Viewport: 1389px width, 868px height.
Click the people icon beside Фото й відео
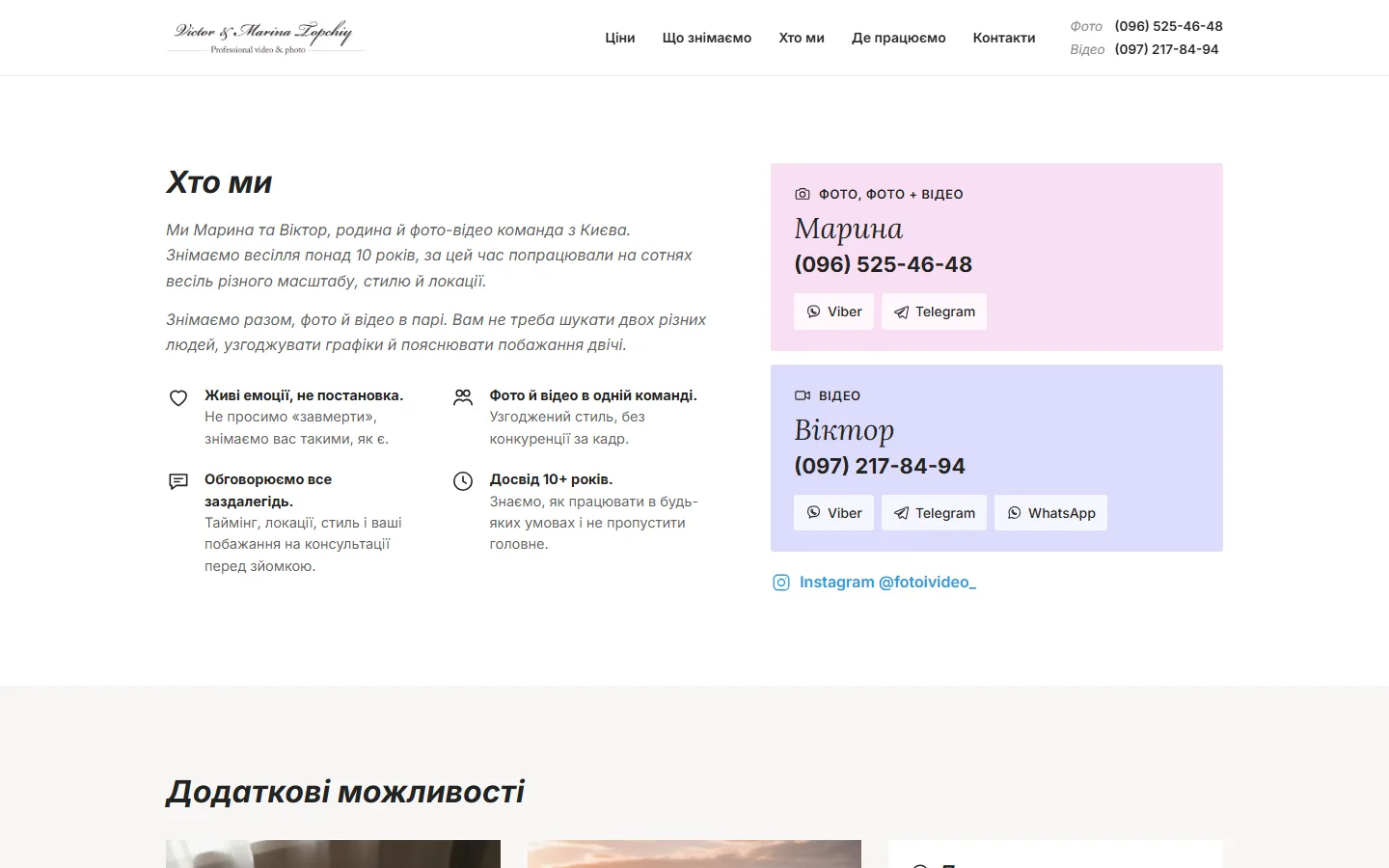click(x=463, y=397)
